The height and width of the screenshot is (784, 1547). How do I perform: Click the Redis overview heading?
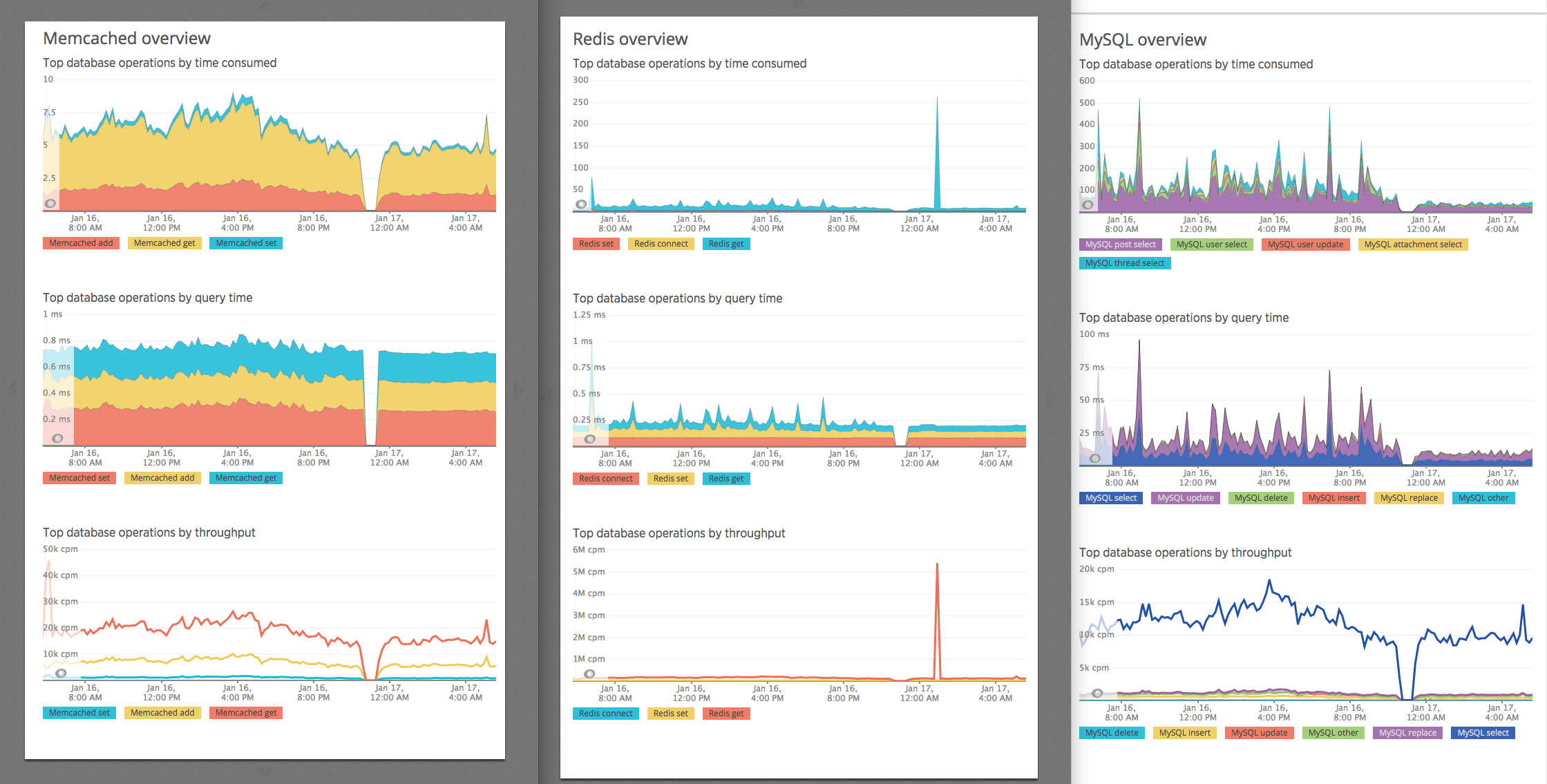point(630,39)
